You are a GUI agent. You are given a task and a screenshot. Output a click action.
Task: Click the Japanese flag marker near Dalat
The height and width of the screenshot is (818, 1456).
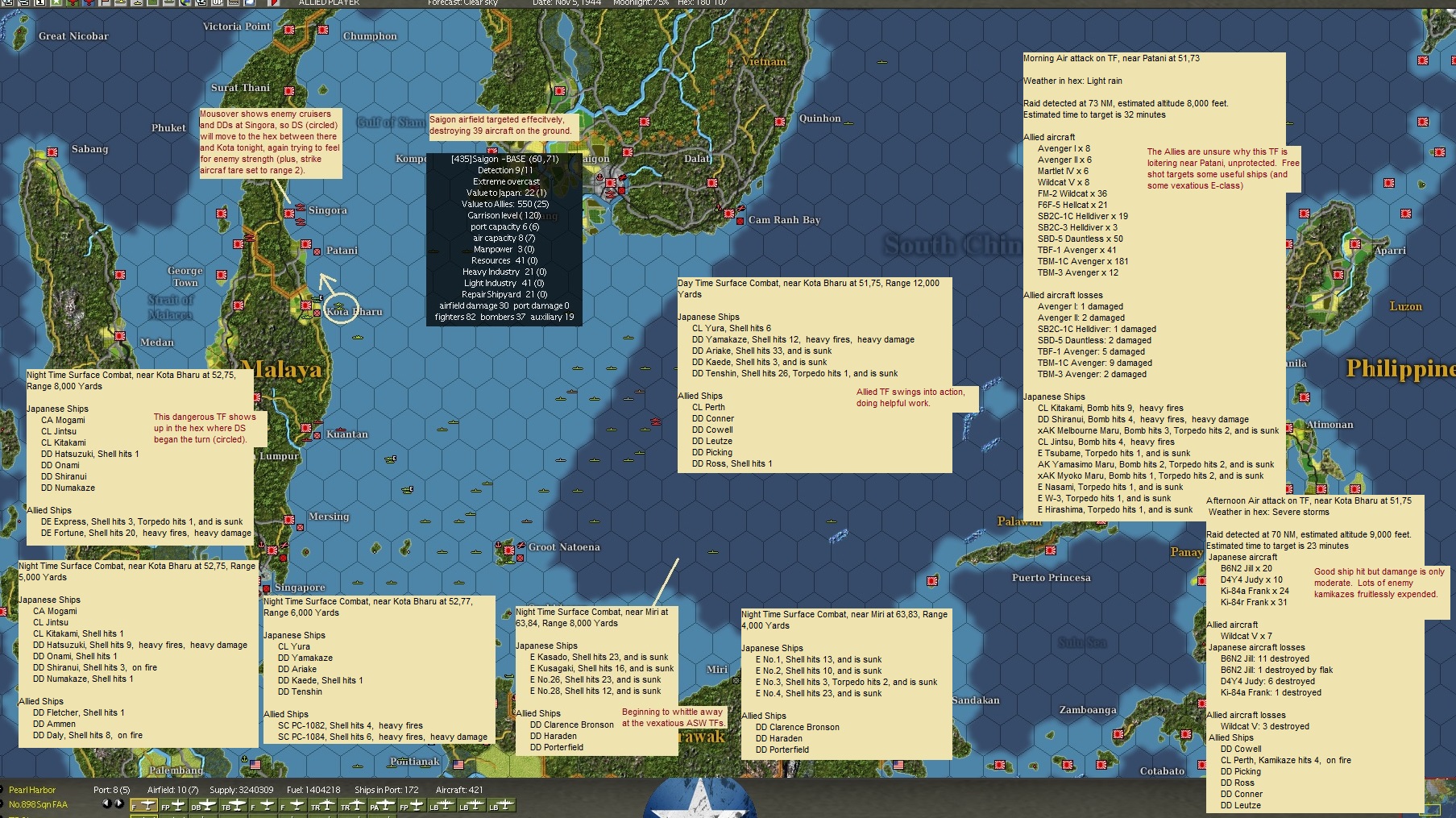[712, 182]
